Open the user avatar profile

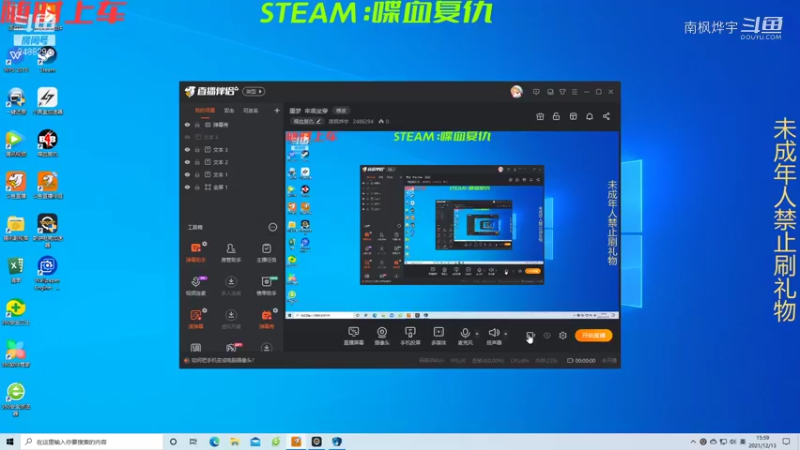pyautogui.click(x=516, y=91)
